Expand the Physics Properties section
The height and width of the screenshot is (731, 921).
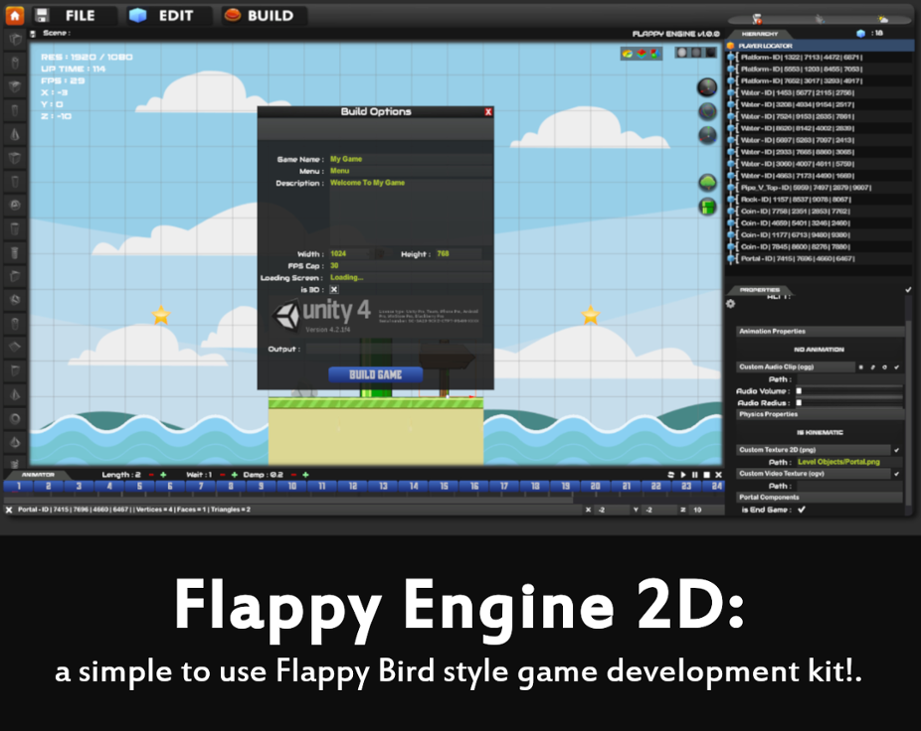pos(819,414)
